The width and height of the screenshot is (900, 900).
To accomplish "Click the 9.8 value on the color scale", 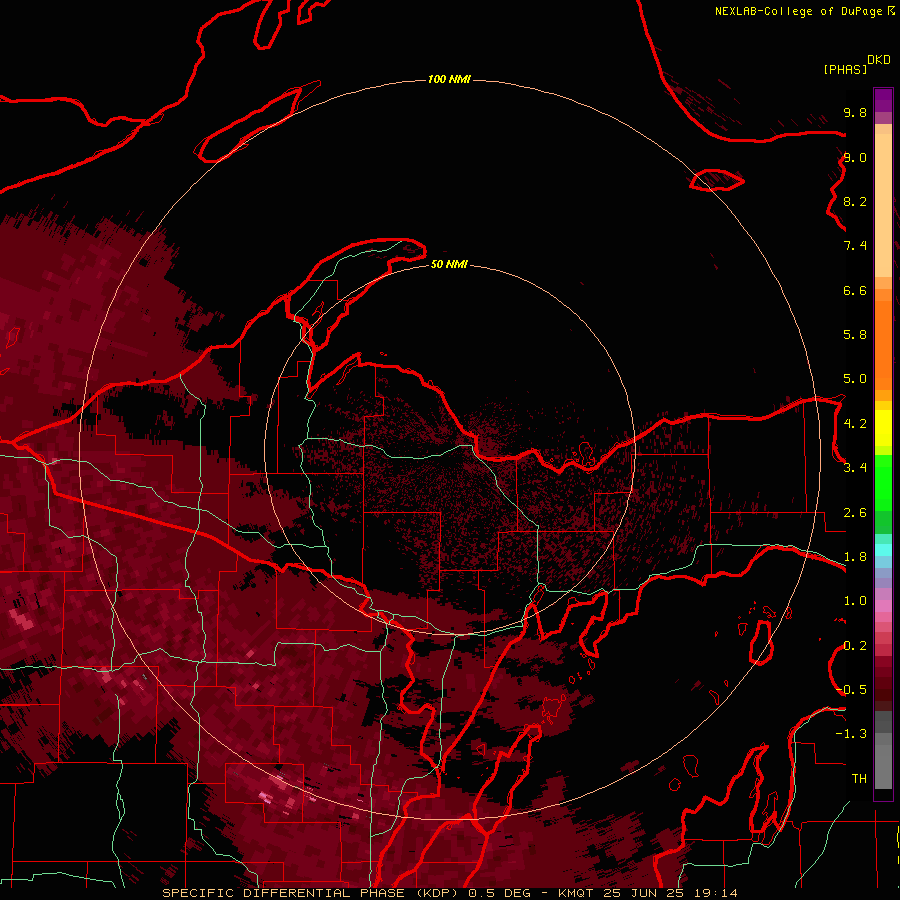I will tap(855, 112).
